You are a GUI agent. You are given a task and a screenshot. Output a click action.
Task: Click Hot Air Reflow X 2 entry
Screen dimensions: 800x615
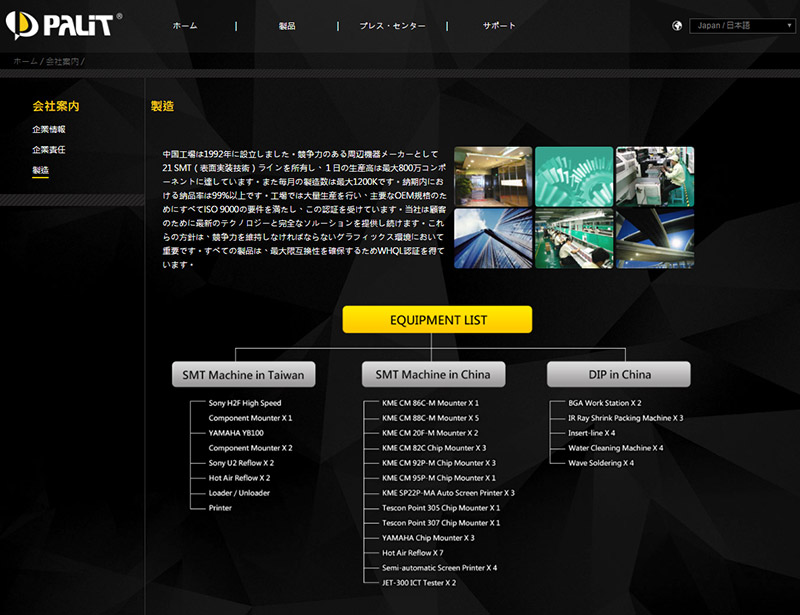pyautogui.click(x=239, y=478)
